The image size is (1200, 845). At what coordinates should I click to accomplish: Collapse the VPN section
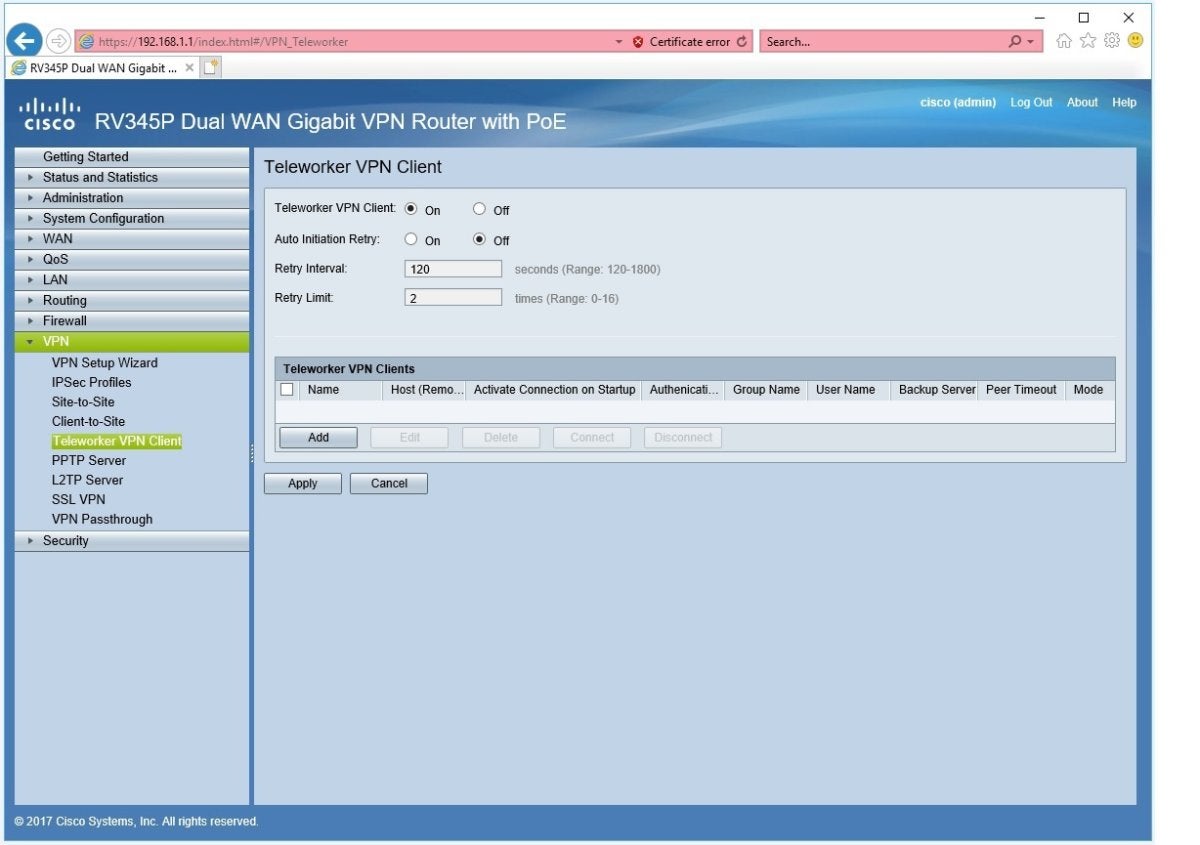tap(132, 342)
